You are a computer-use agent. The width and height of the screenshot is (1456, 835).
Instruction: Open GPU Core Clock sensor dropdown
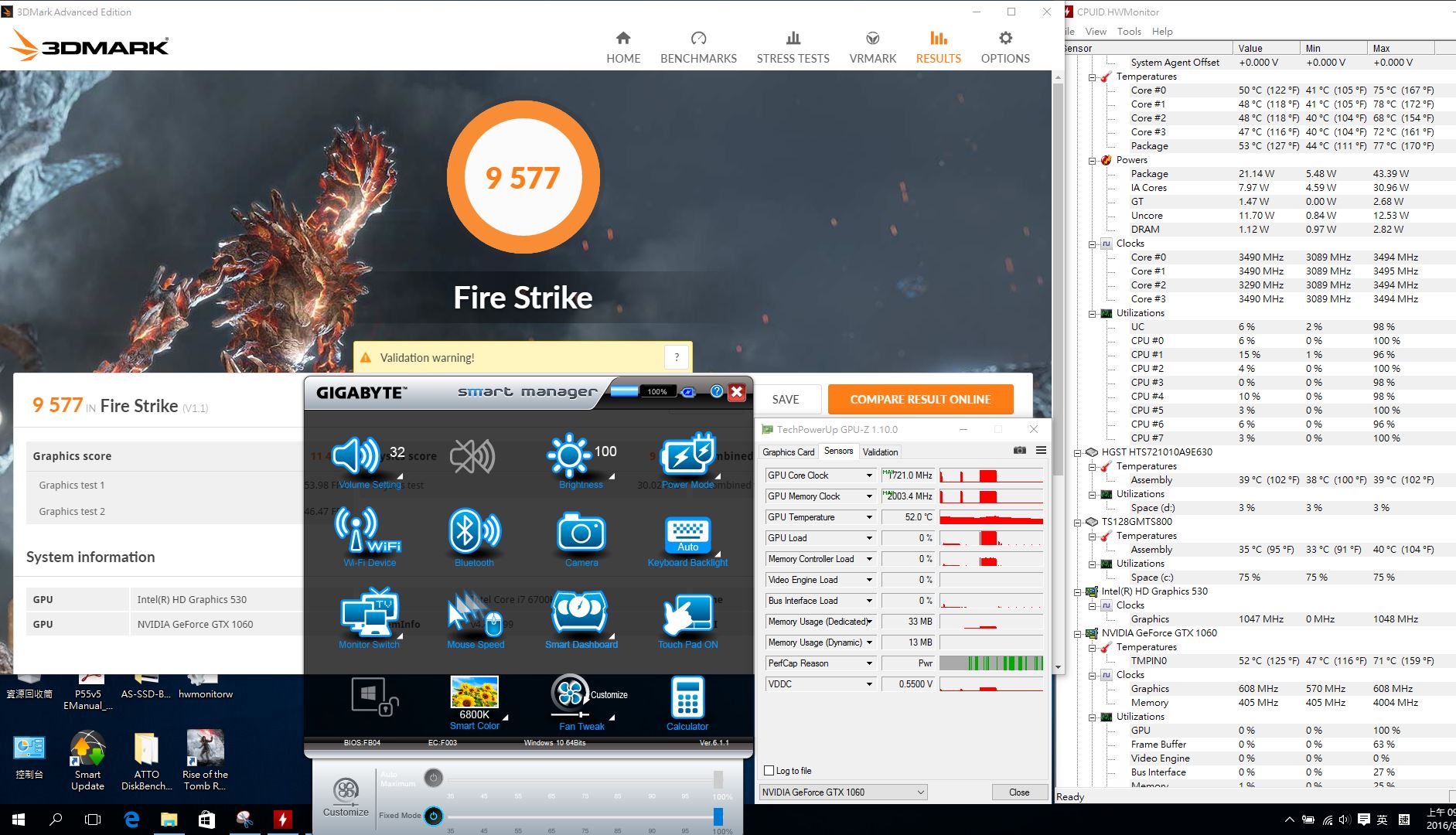(x=868, y=475)
